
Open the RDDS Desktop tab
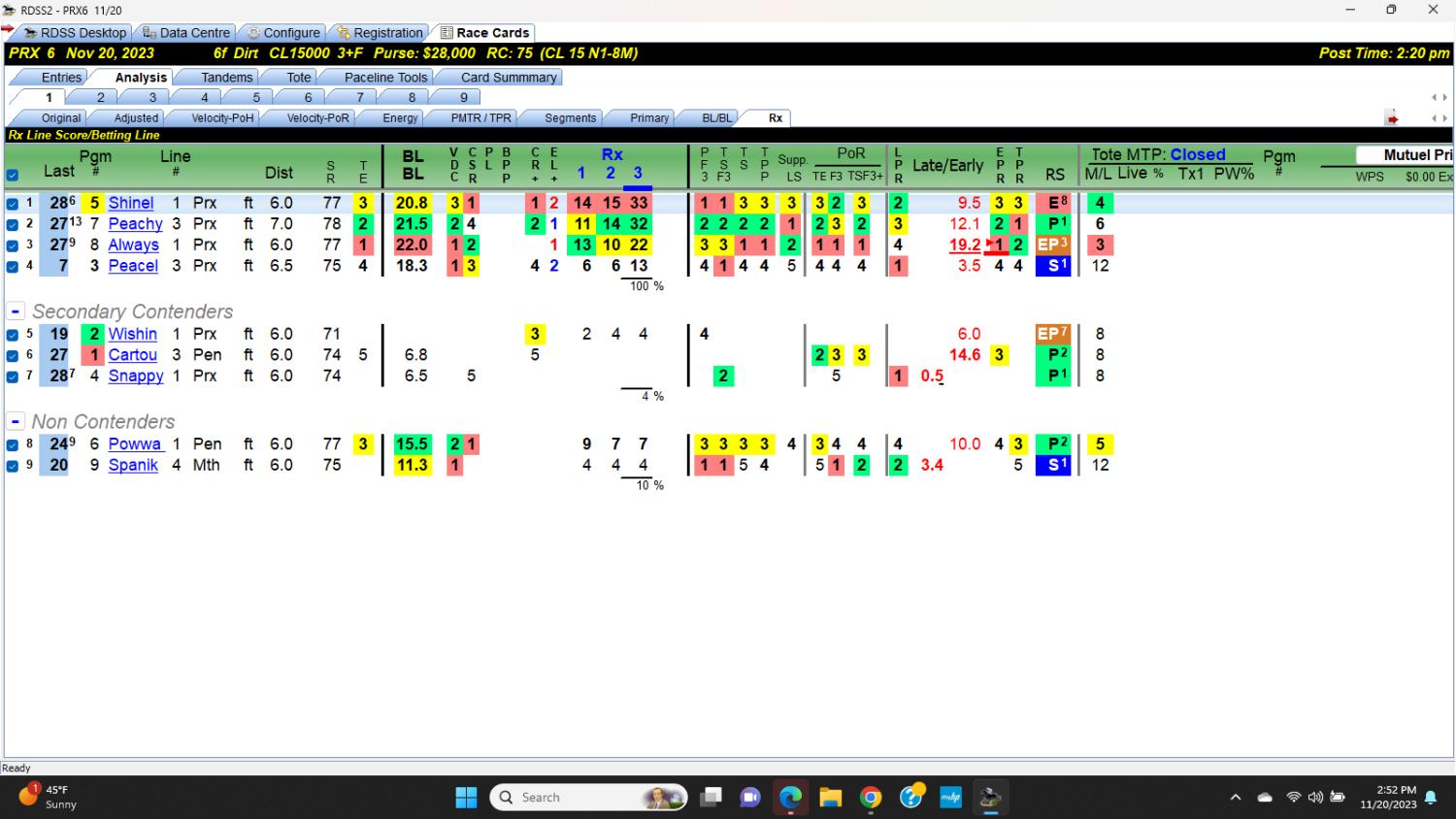point(75,32)
